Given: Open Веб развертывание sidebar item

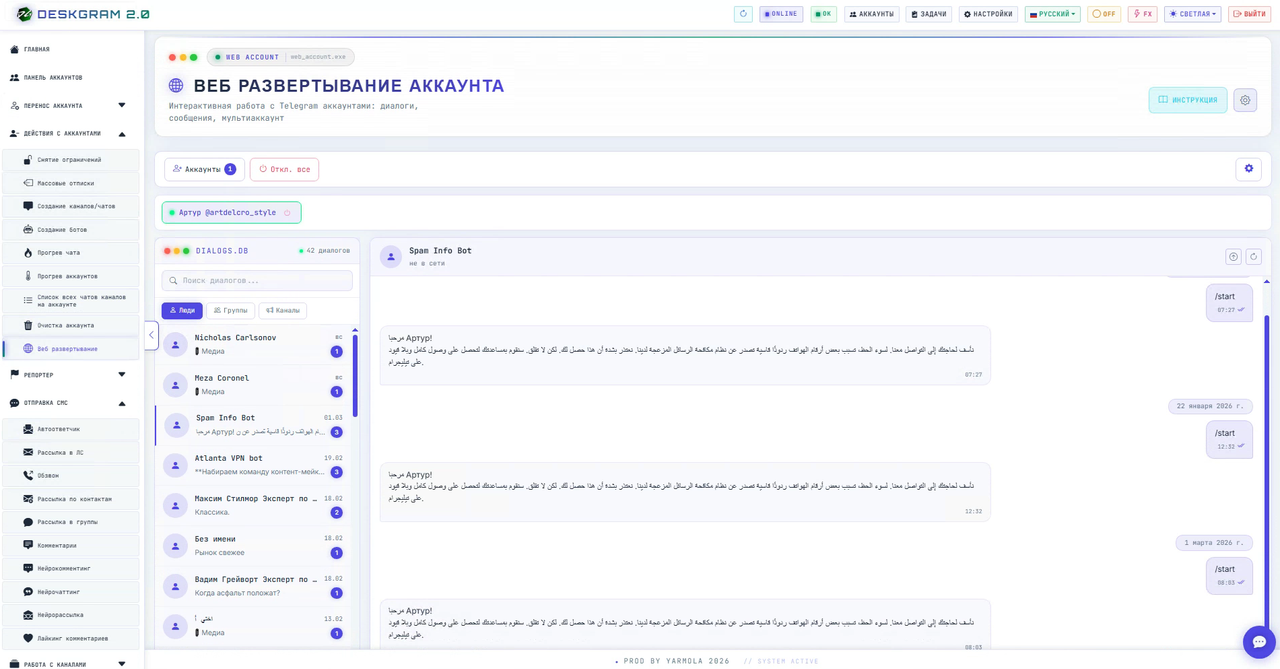Looking at the screenshot, I should [72, 349].
